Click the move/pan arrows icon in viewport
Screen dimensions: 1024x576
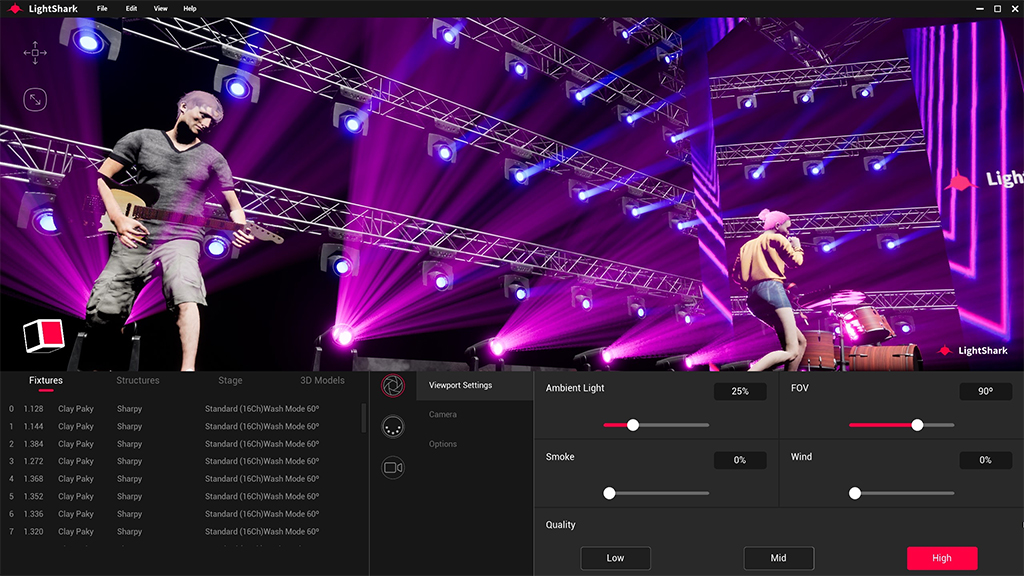tap(35, 53)
